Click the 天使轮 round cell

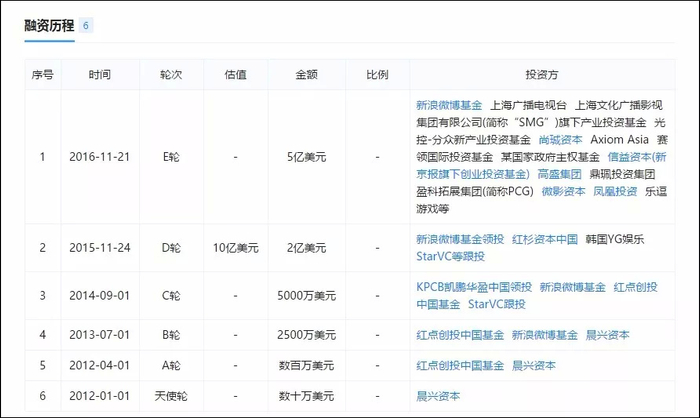(171, 396)
